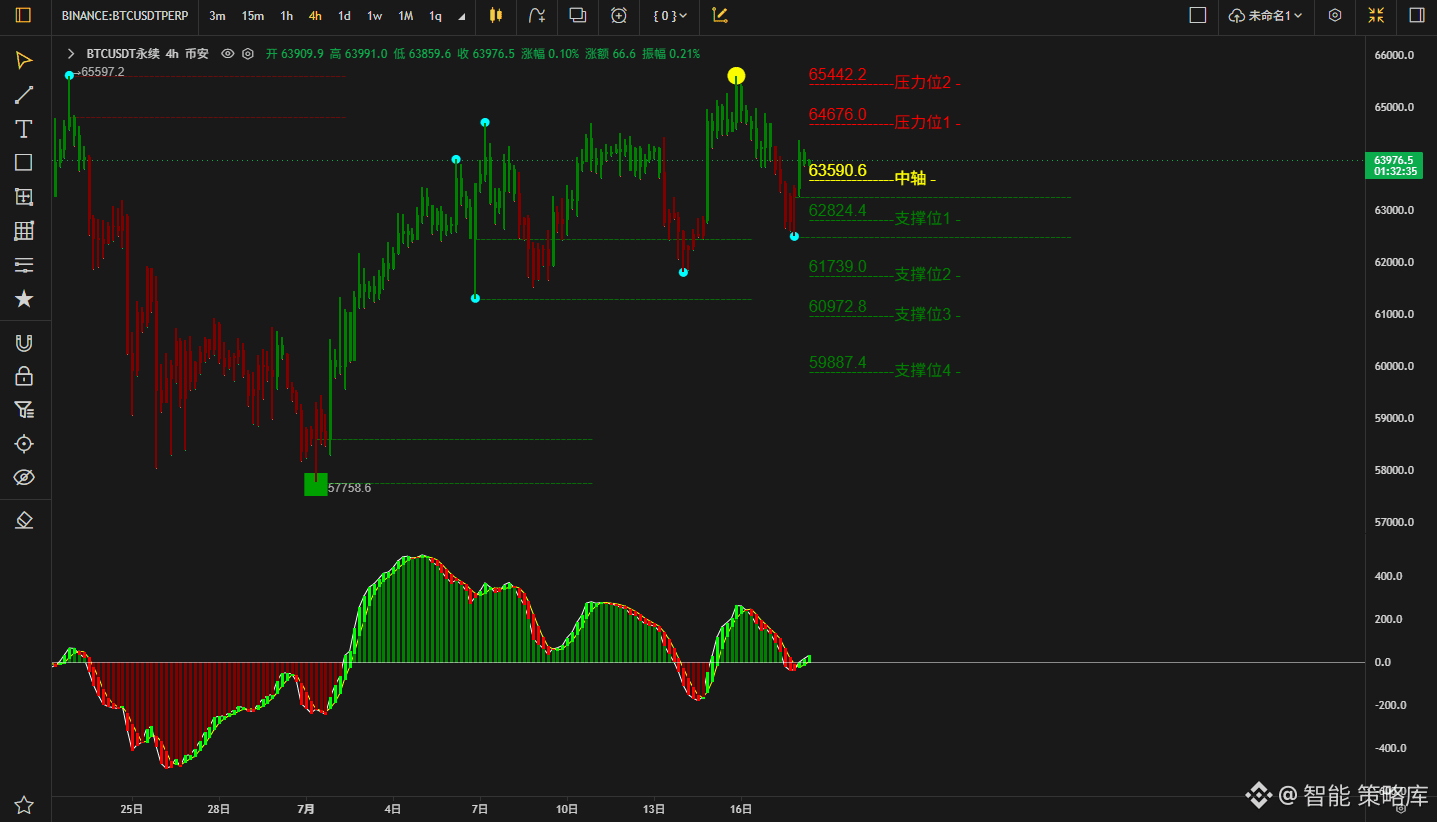Click the 62824.4 green price value
Screen dimensions: 1437x822
(x=838, y=211)
